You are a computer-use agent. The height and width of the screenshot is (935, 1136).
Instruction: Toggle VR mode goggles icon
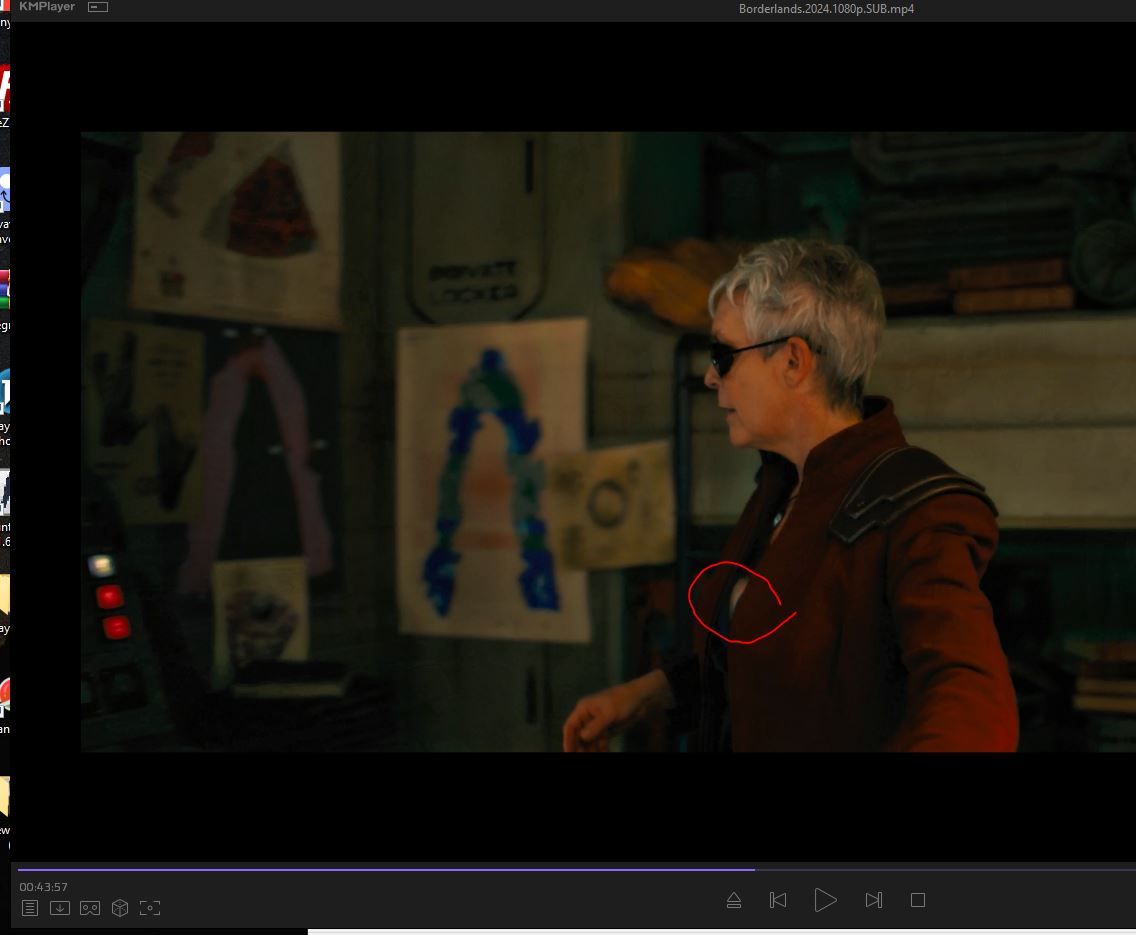(x=90, y=908)
